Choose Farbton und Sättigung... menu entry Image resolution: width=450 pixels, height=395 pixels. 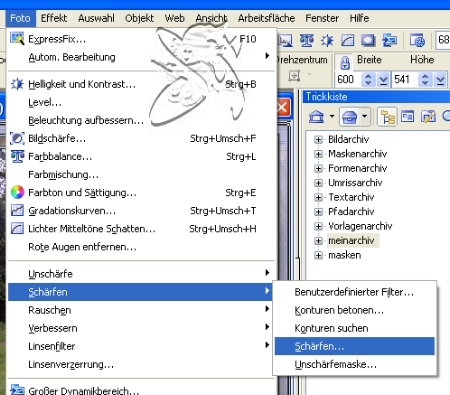pyautogui.click(x=141, y=193)
